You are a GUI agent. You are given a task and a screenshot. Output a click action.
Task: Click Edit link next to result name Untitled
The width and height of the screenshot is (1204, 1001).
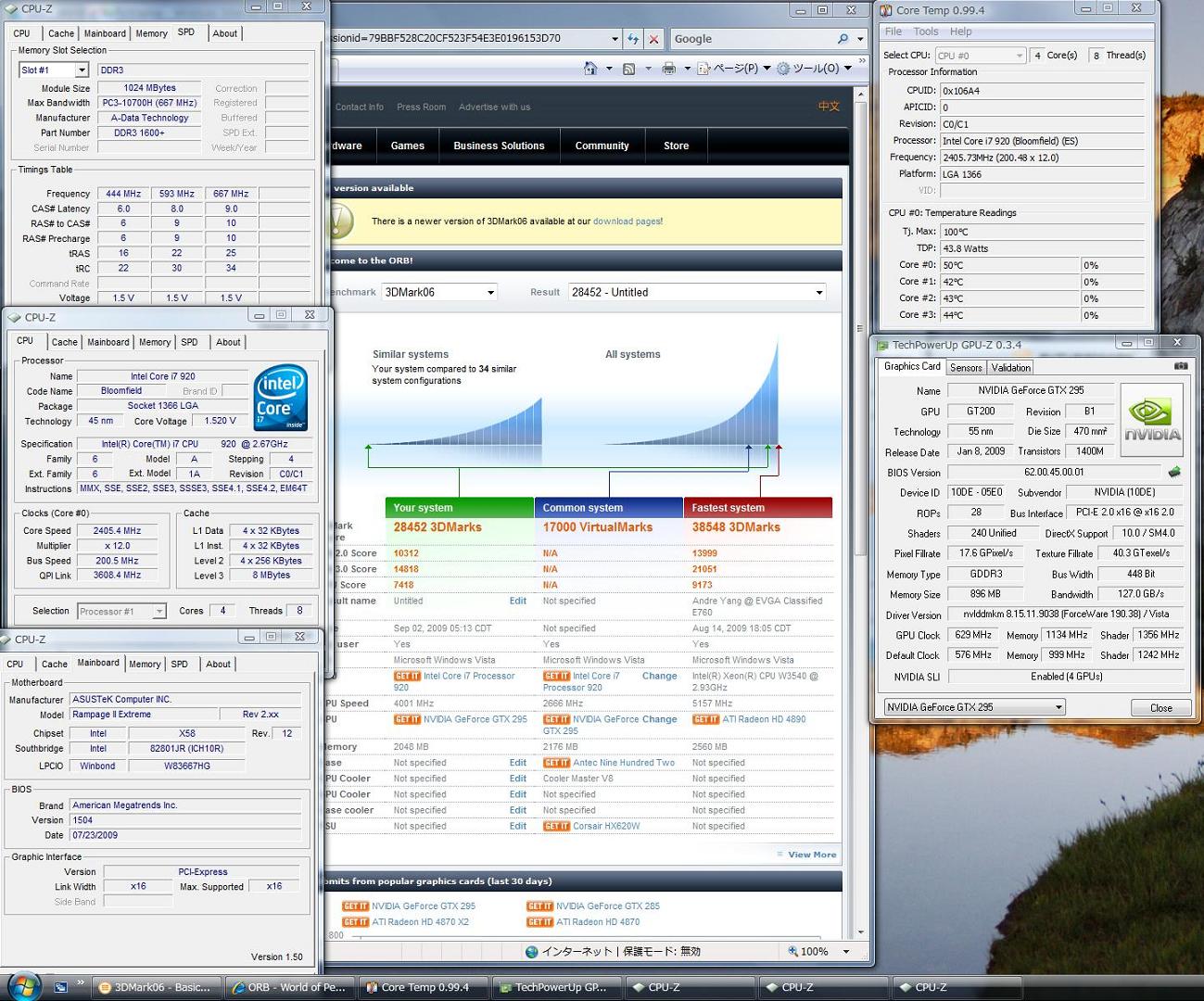518,601
